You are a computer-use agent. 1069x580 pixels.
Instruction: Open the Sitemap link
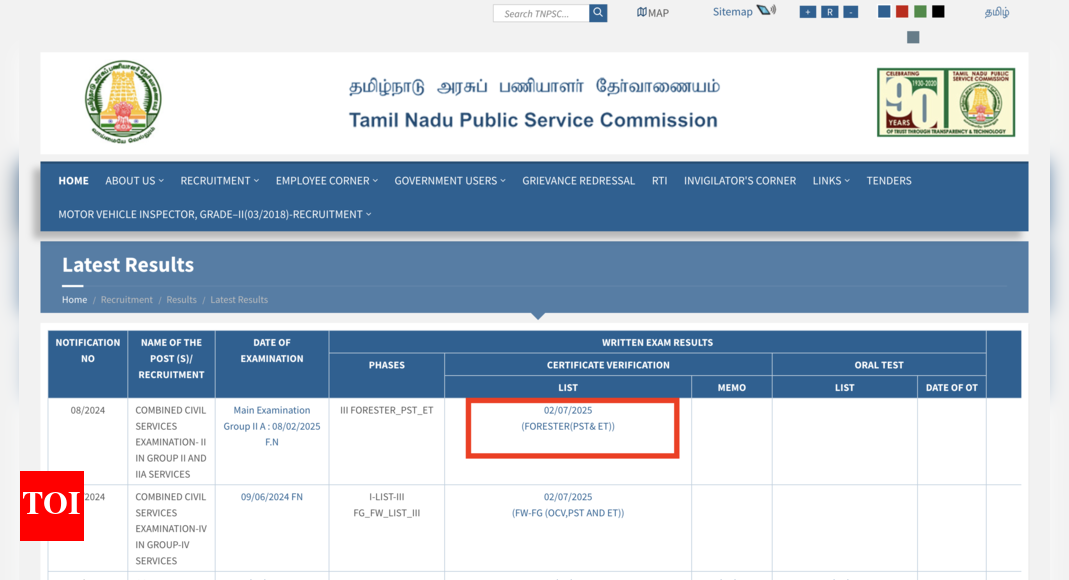pyautogui.click(x=732, y=12)
